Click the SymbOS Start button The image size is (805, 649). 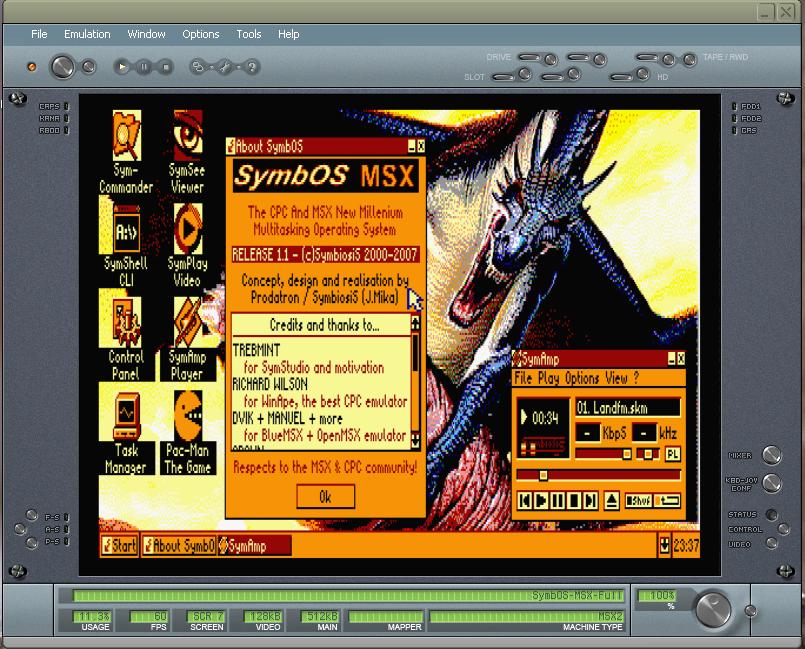pos(119,545)
